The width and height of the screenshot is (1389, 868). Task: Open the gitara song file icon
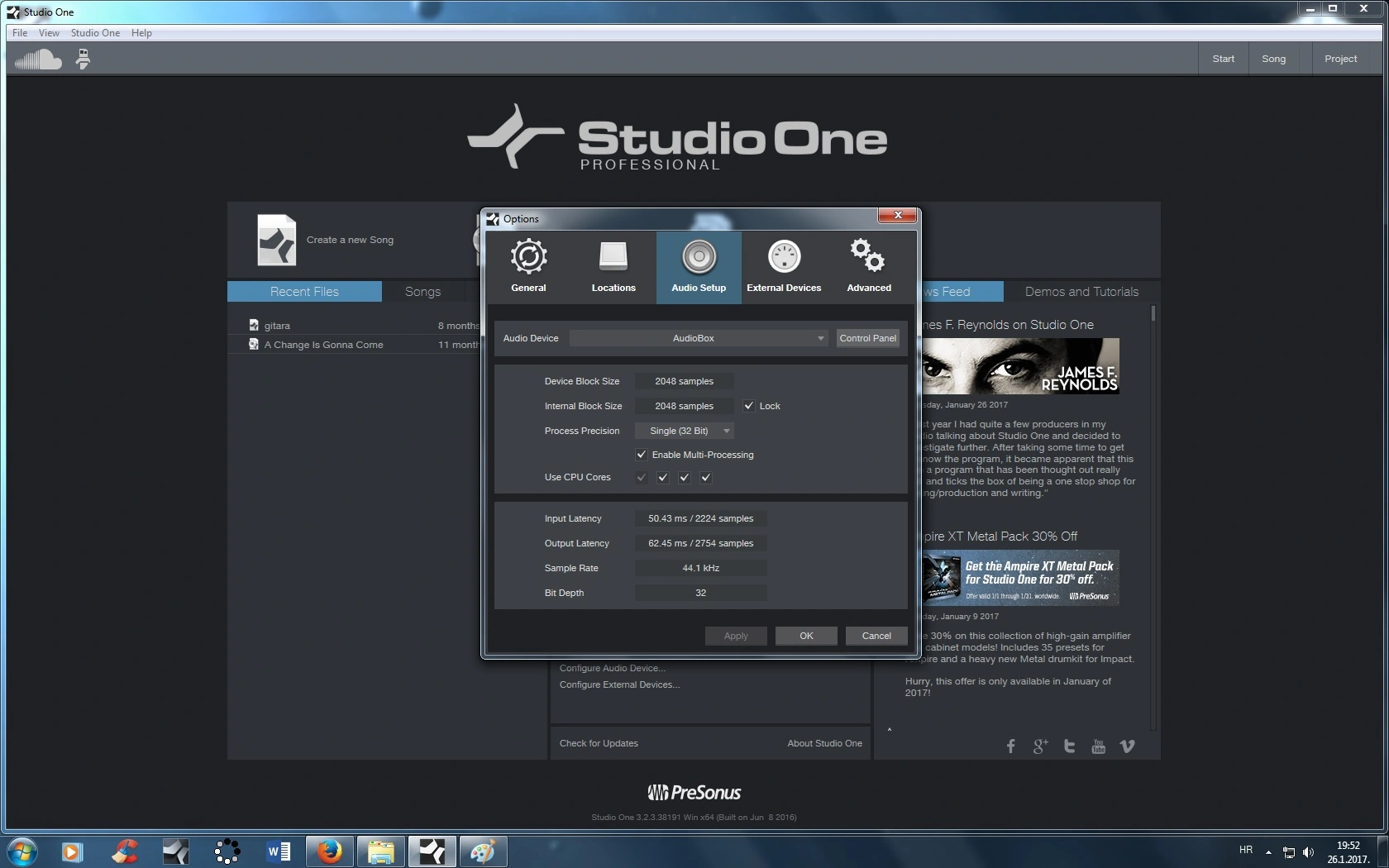[254, 326]
